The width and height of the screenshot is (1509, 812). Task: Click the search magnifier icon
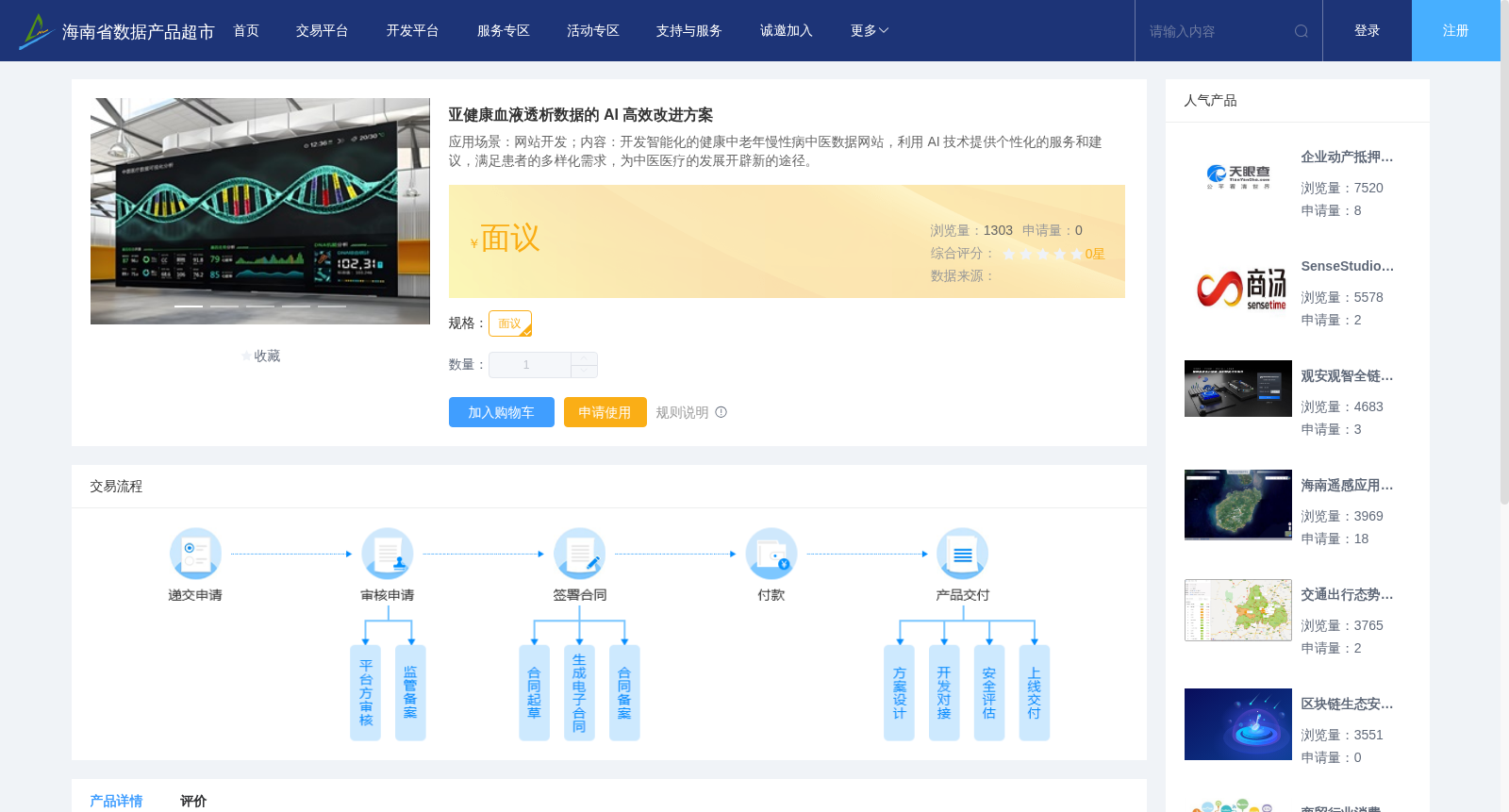coord(1302,31)
